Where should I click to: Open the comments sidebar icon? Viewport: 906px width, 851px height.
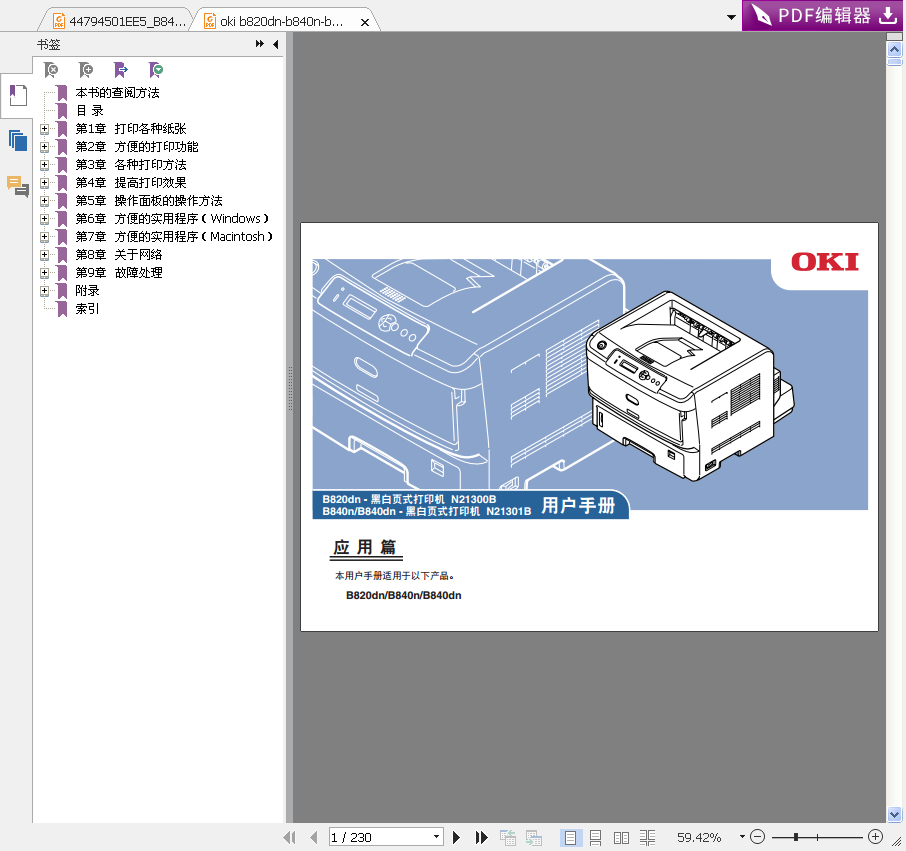pyautogui.click(x=18, y=186)
